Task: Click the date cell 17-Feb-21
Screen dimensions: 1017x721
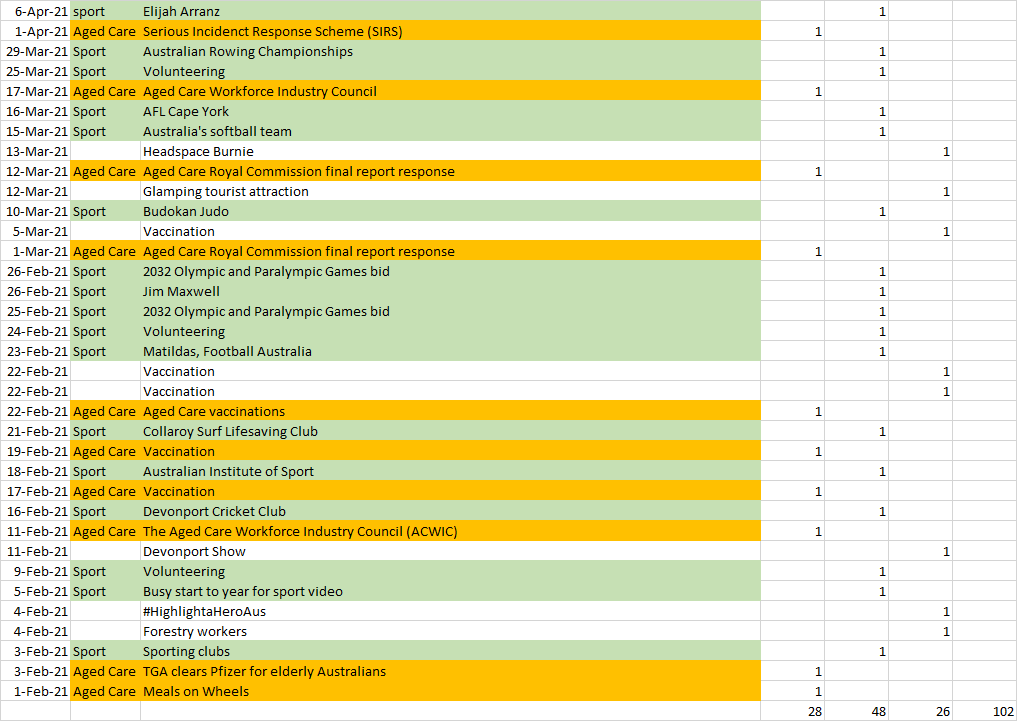Action: pyautogui.click(x=35, y=491)
